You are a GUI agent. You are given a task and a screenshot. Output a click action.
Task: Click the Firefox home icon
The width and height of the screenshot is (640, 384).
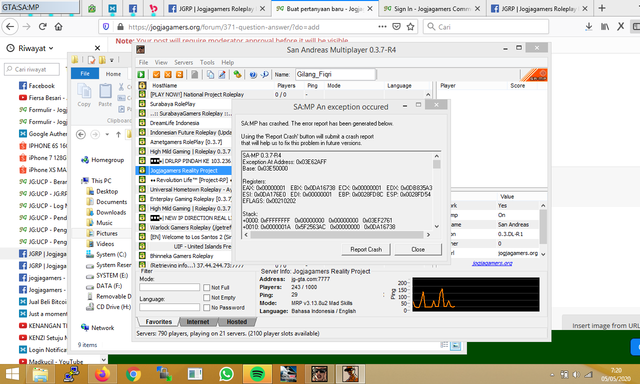coord(58,27)
